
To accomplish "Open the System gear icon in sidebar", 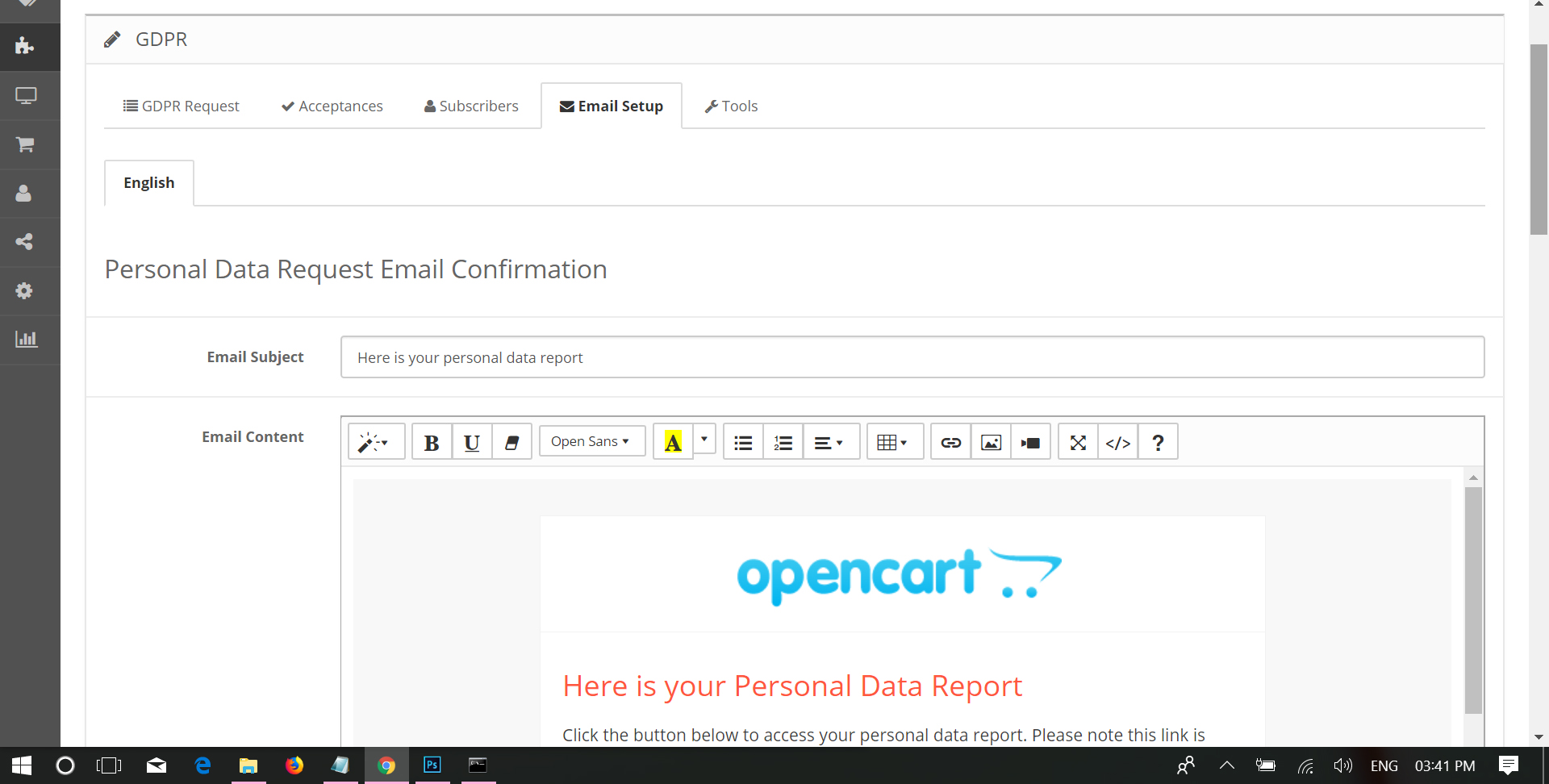I will tap(24, 290).
